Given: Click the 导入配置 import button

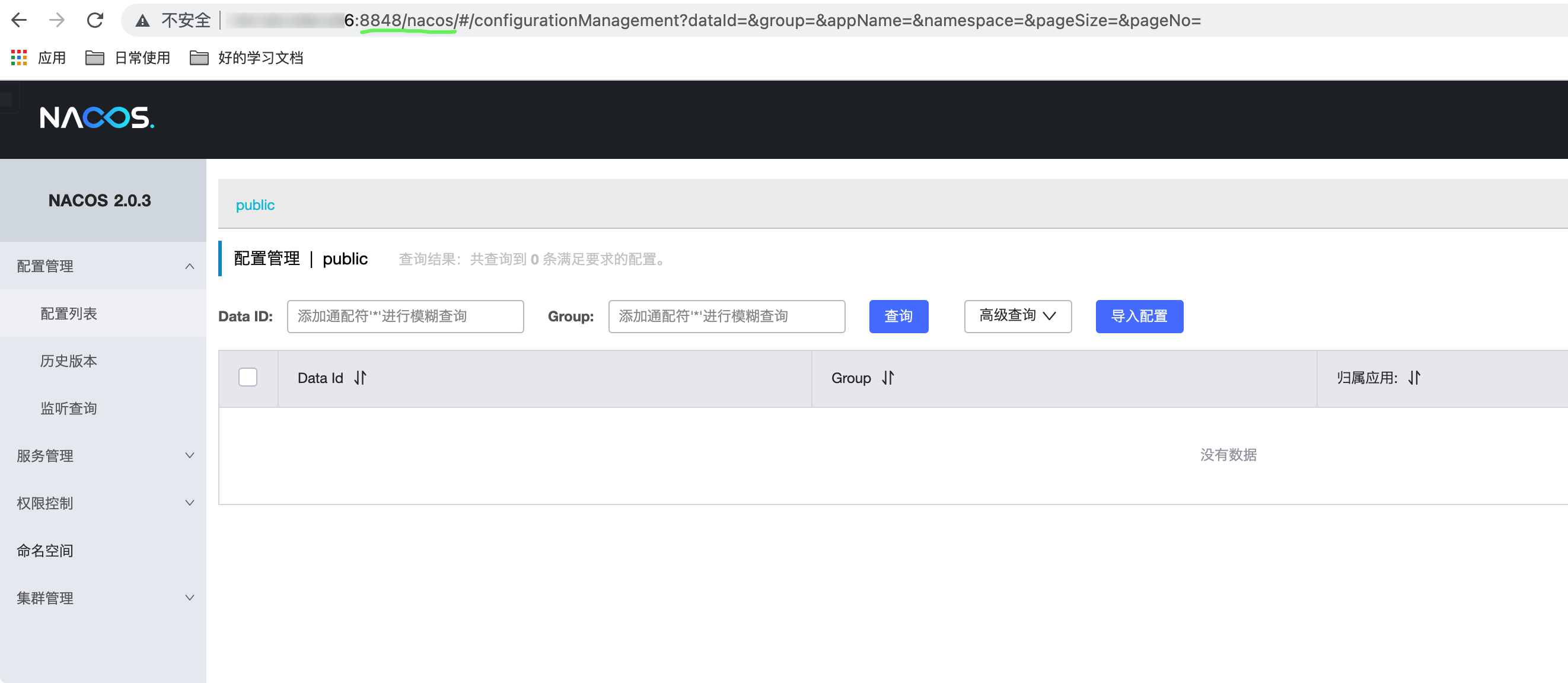Looking at the screenshot, I should click(1139, 317).
